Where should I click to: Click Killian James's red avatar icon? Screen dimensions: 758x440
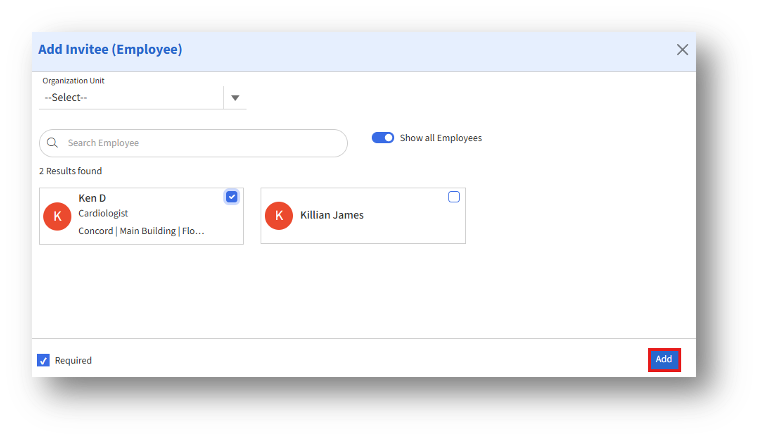point(279,215)
